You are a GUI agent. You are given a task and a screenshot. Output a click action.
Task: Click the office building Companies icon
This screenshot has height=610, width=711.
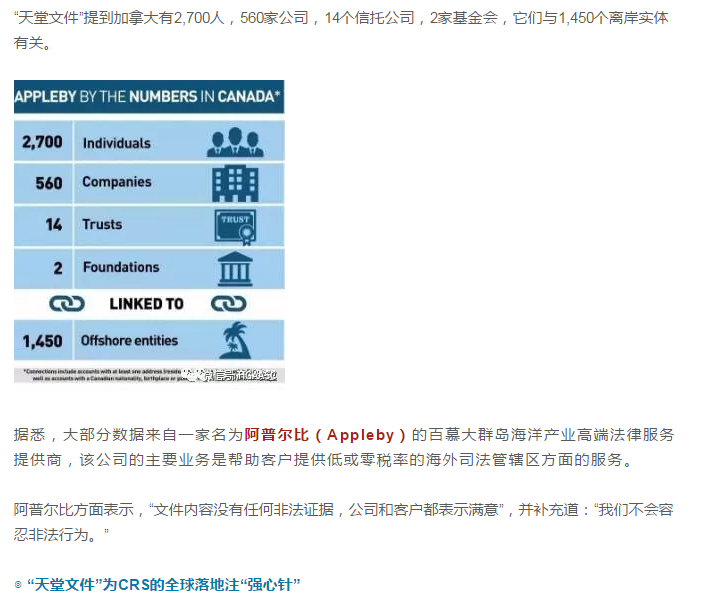coord(235,184)
